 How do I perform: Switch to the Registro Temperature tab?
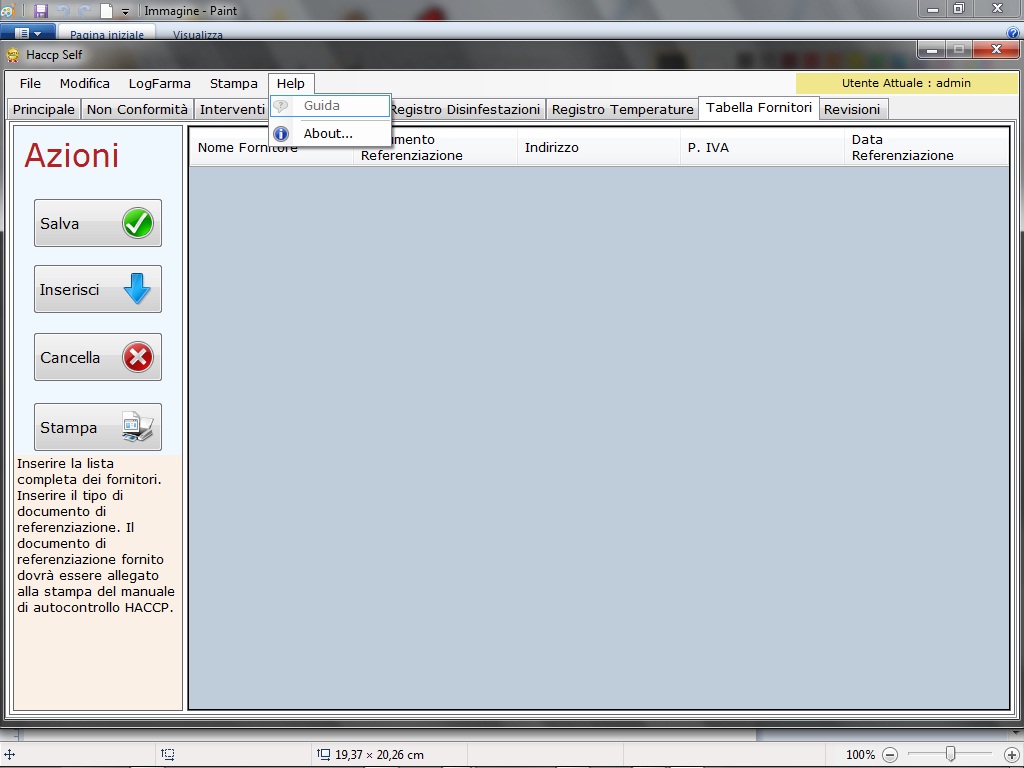622,109
